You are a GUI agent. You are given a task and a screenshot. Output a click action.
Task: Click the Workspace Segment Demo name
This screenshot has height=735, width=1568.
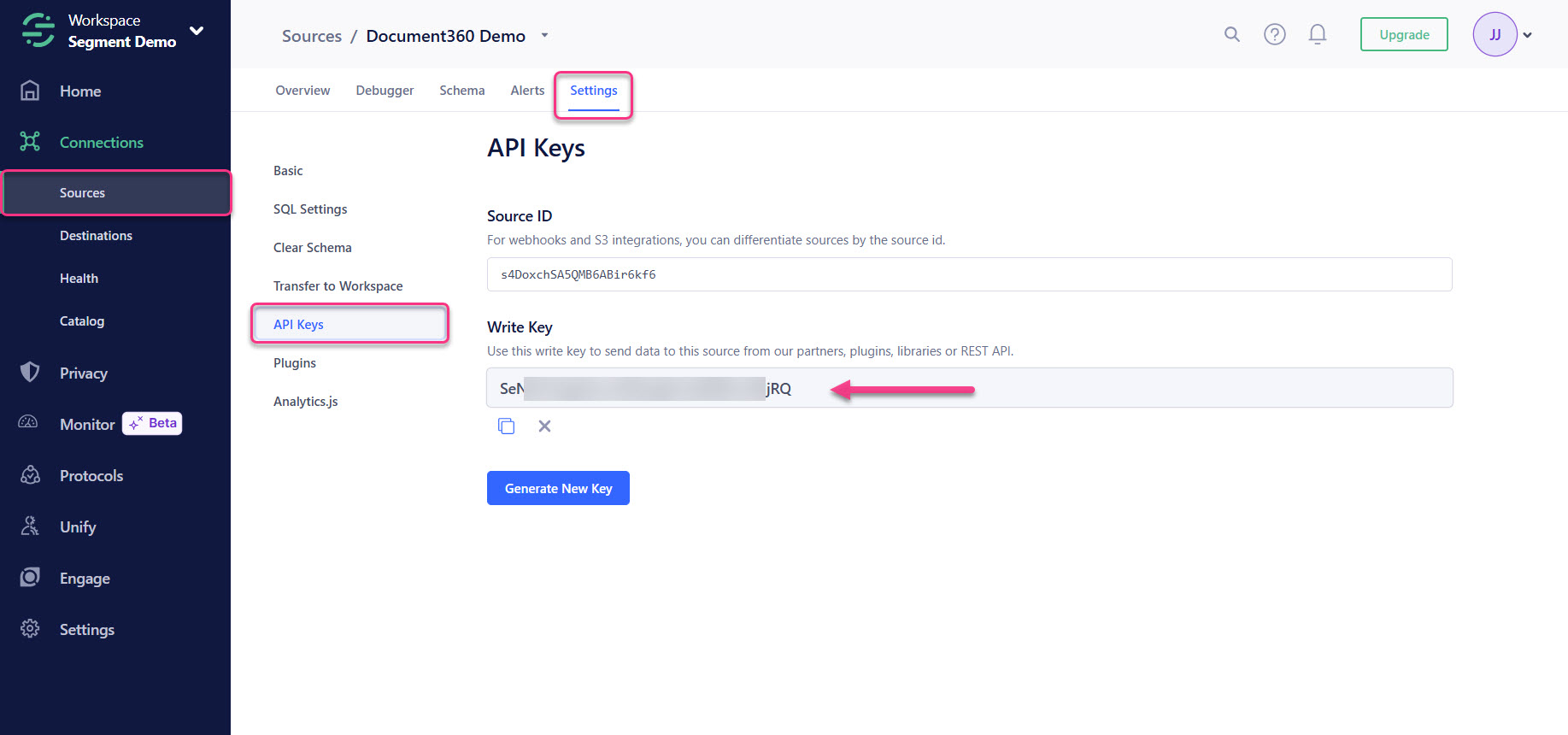click(122, 31)
